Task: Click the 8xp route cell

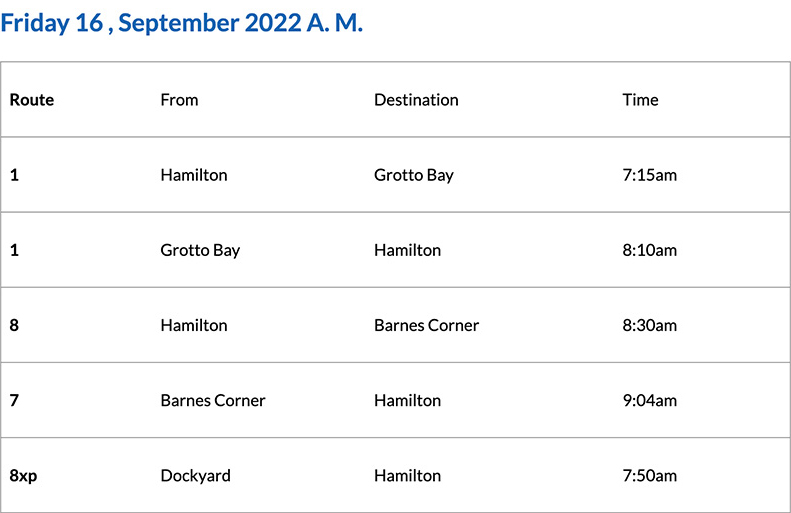Action: (23, 475)
